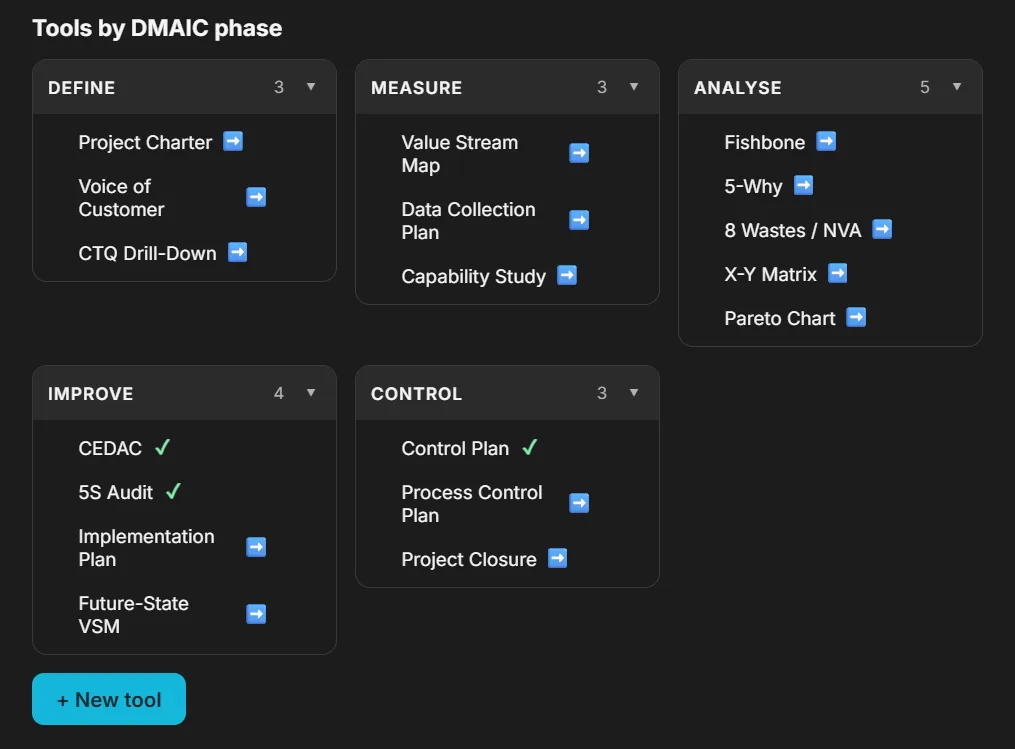The image size is (1015, 749).
Task: Click the green checkmark next to 5S Audit
Action: coord(173,491)
